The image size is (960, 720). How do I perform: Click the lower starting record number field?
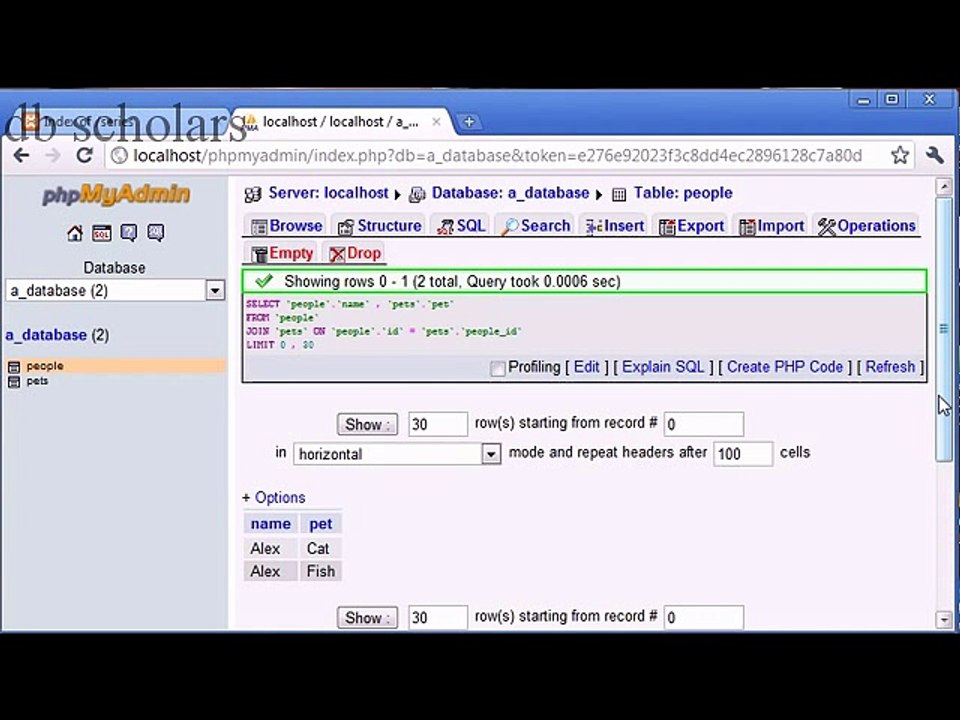point(703,618)
